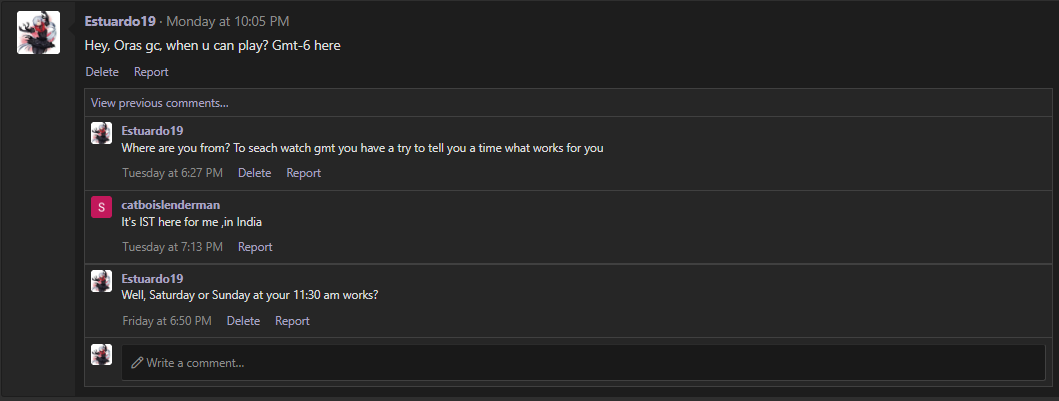Report the main Oras gc post

click(151, 72)
